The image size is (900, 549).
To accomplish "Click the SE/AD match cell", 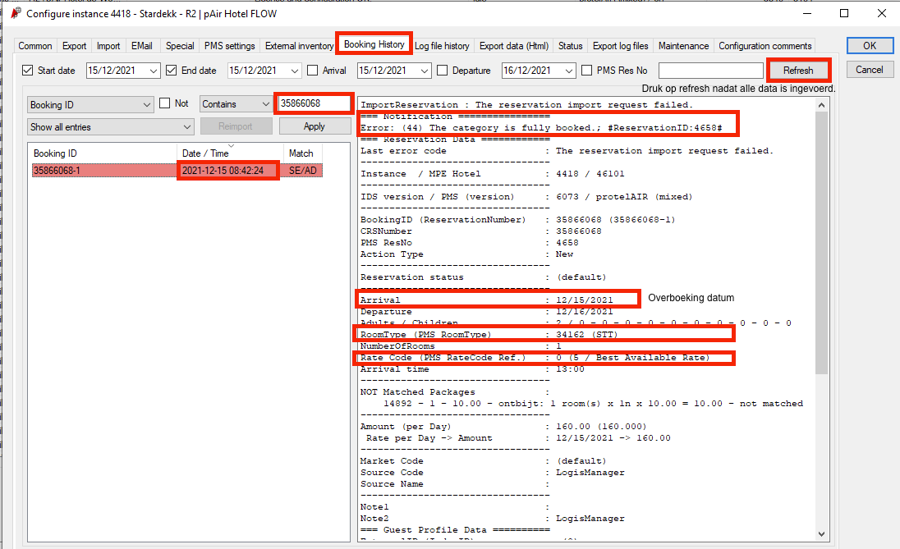I will pos(302,171).
